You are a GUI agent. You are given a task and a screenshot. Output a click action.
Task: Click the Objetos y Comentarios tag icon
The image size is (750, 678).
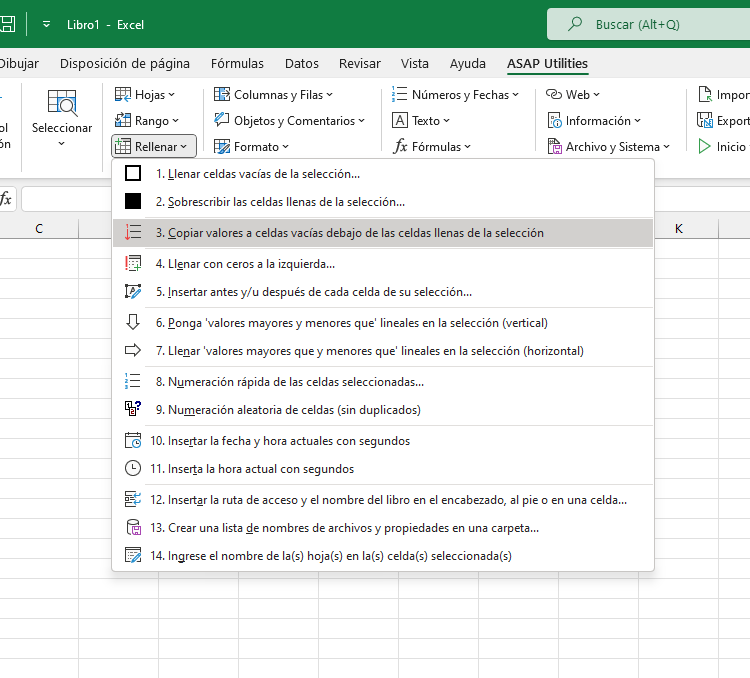pos(222,120)
